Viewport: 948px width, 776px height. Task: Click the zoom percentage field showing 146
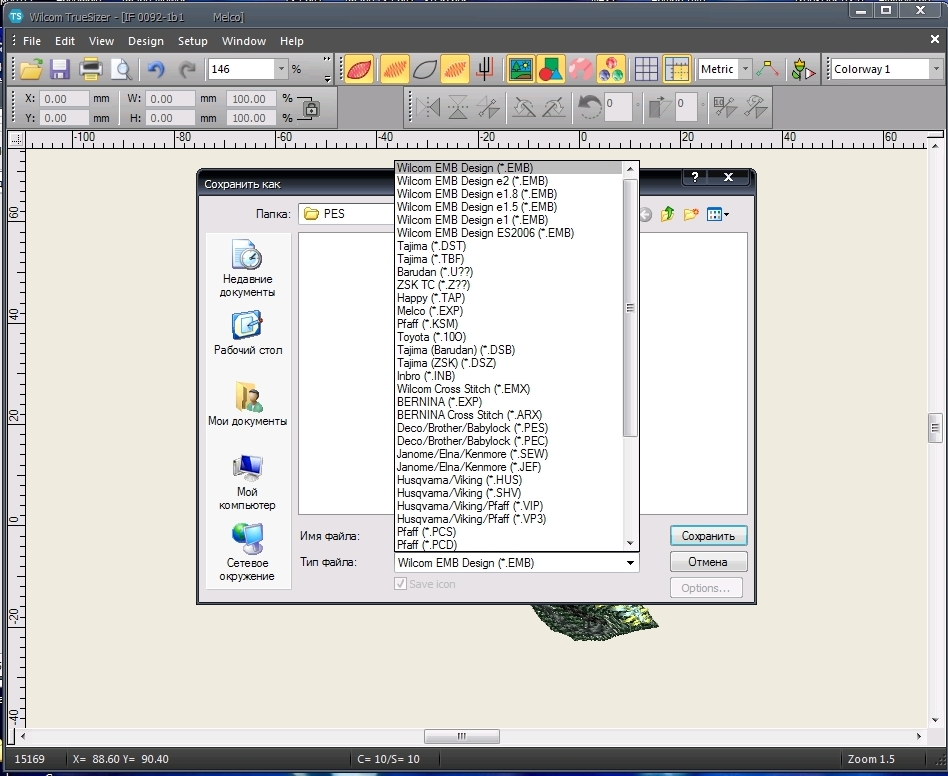(240, 69)
